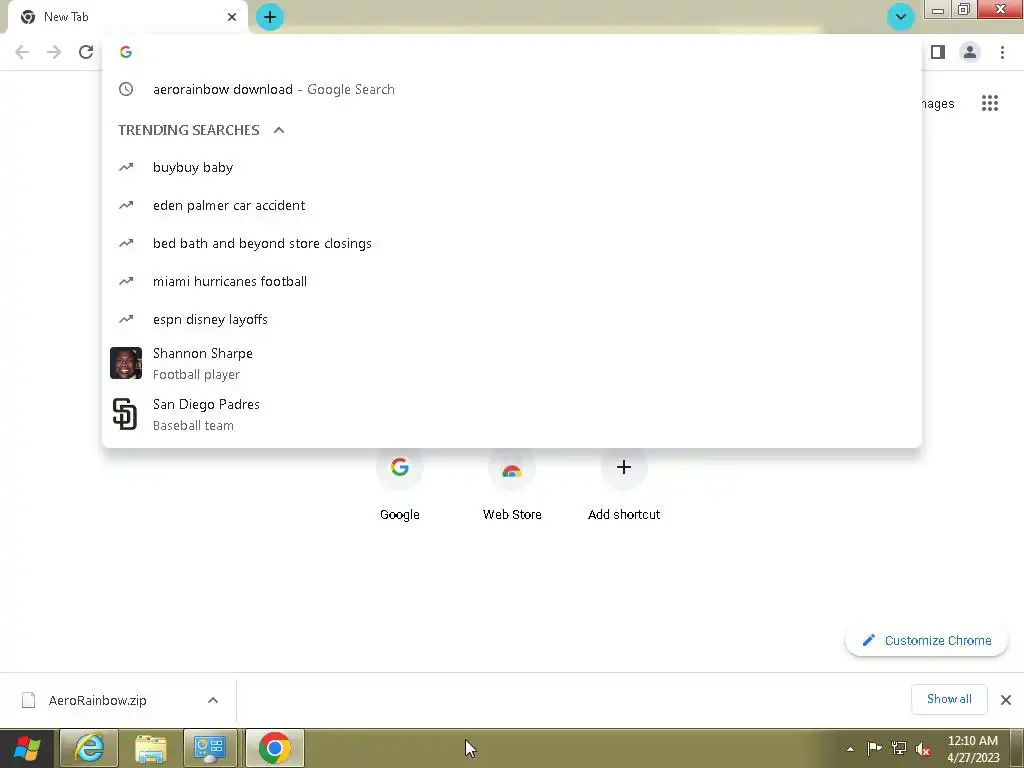Select 'aerorainbow download' history suggestion

pos(512,89)
